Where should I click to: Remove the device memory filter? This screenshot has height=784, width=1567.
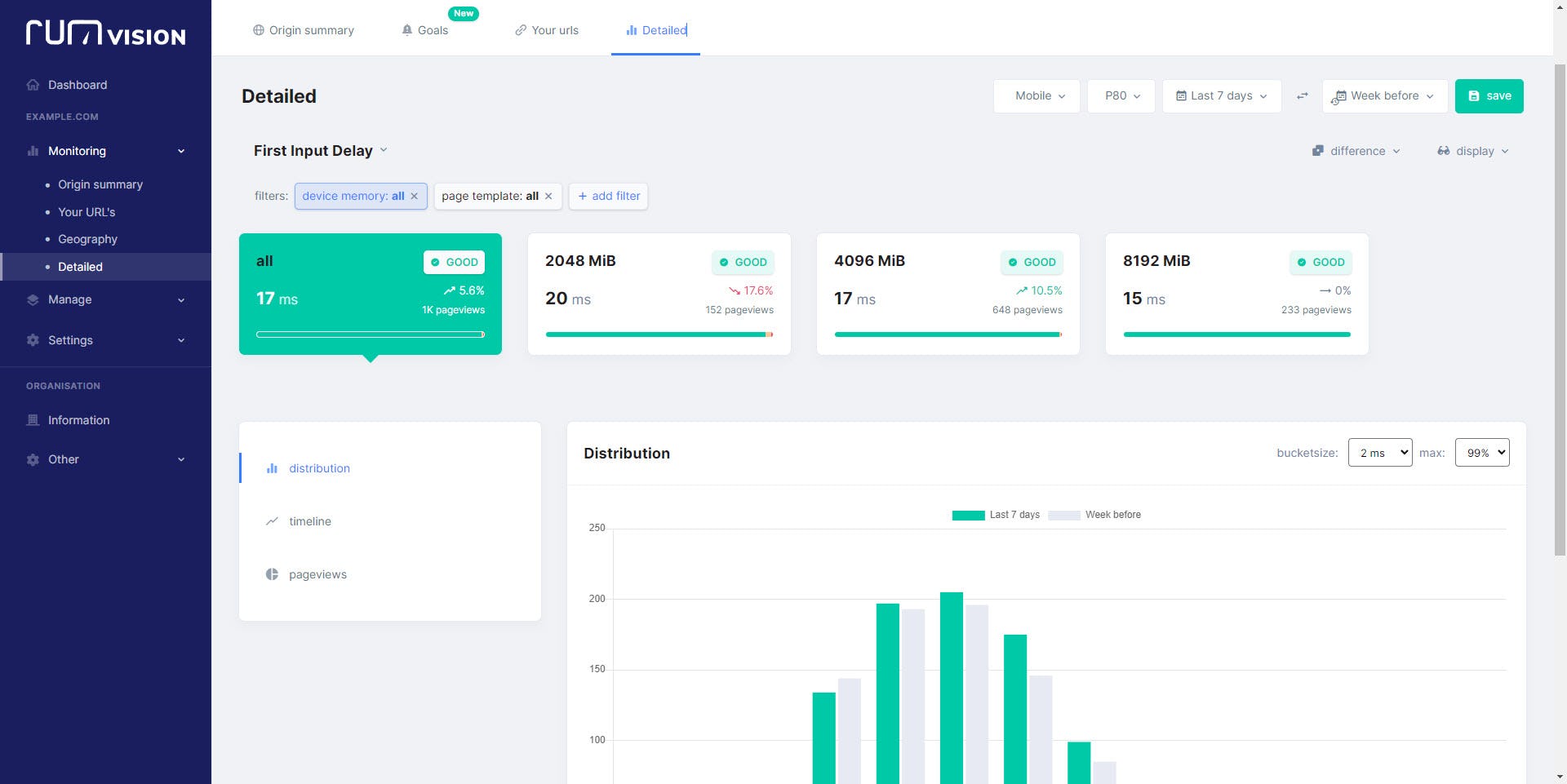(414, 196)
